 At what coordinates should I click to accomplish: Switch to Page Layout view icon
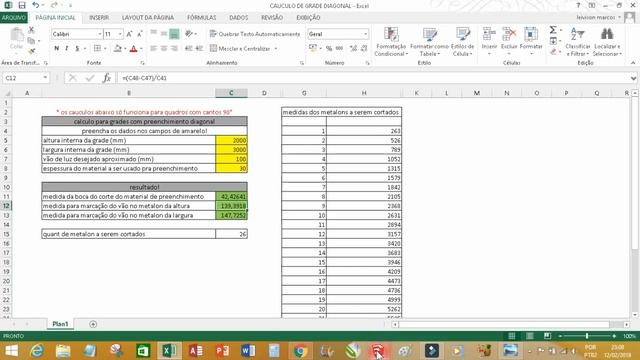tap(529, 336)
